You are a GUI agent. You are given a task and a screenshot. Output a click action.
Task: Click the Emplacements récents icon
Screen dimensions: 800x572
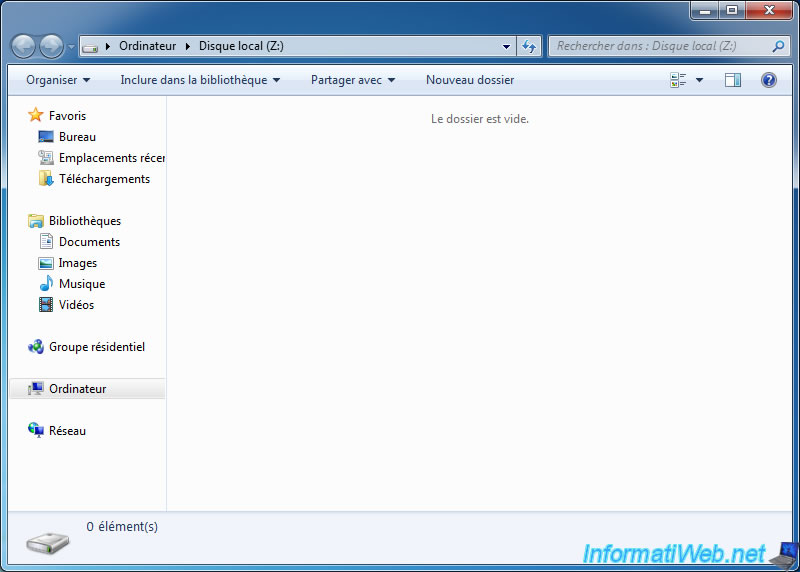click(46, 158)
